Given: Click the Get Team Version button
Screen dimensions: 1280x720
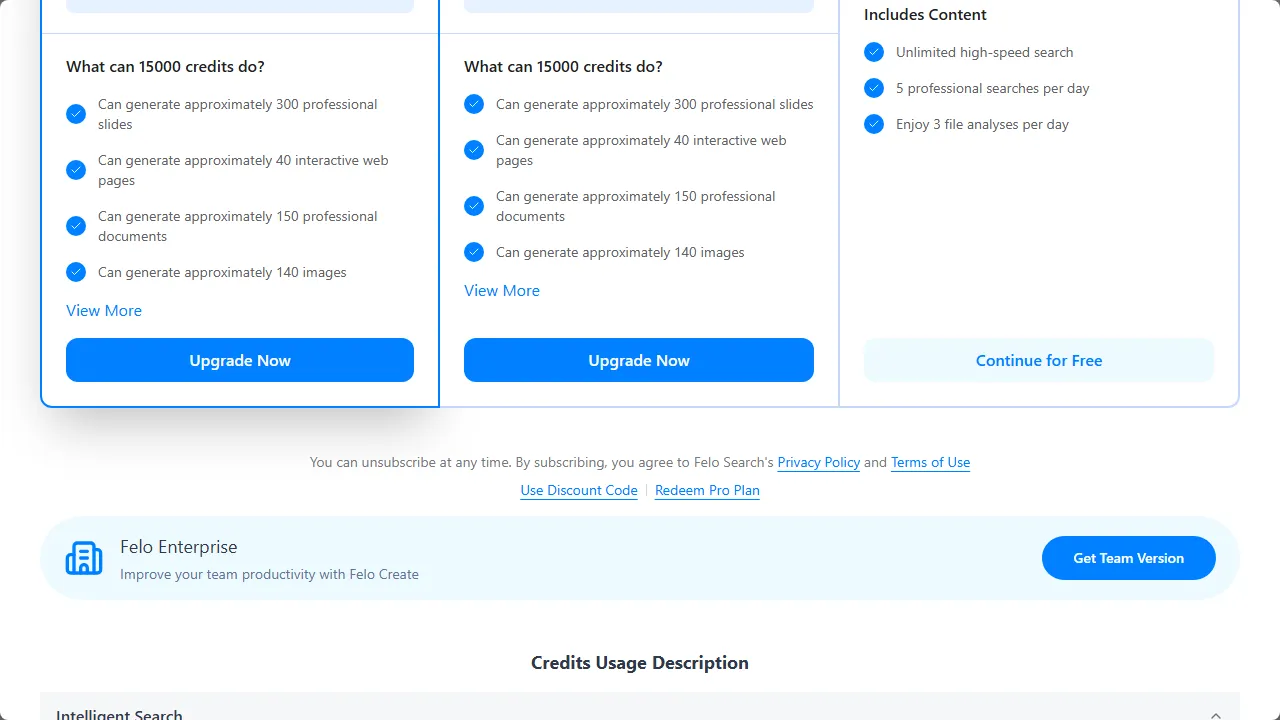Looking at the screenshot, I should tap(1129, 558).
